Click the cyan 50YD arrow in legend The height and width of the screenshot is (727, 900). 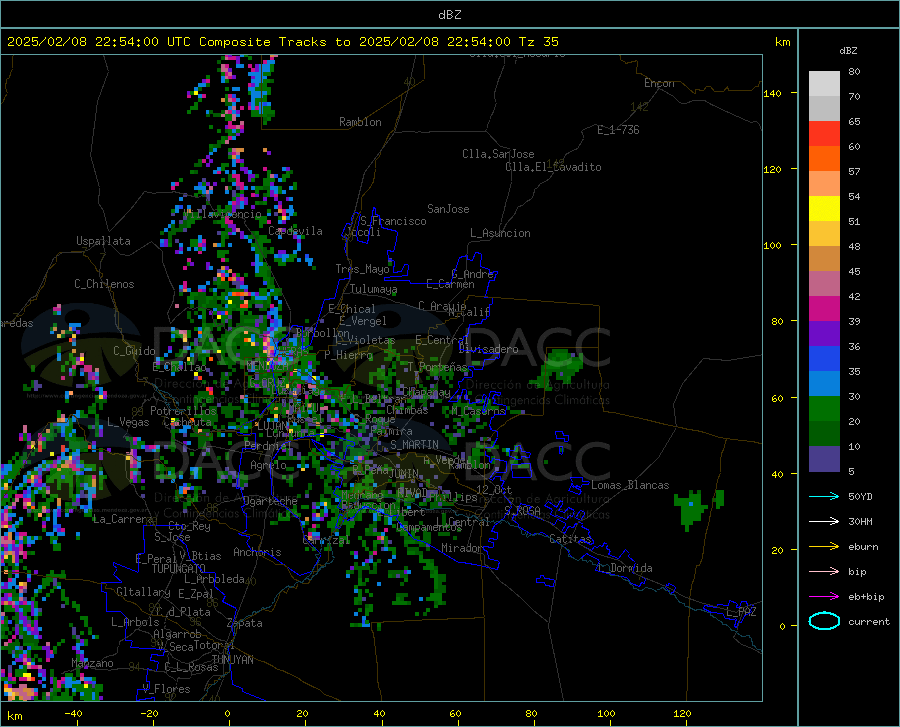(x=824, y=496)
